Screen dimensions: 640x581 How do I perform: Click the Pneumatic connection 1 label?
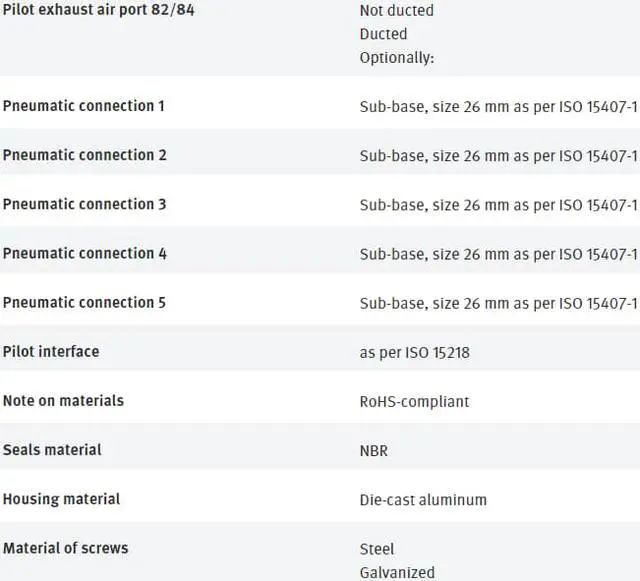click(84, 105)
